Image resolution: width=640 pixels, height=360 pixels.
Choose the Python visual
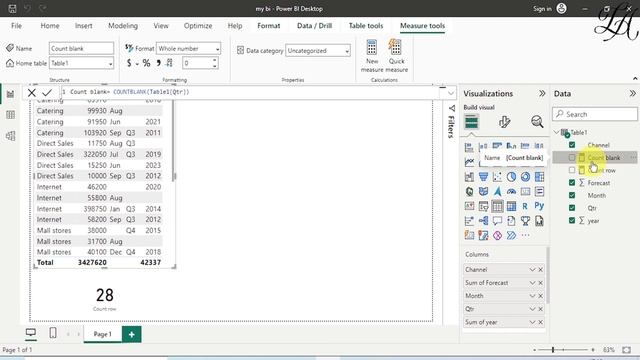coord(539,206)
